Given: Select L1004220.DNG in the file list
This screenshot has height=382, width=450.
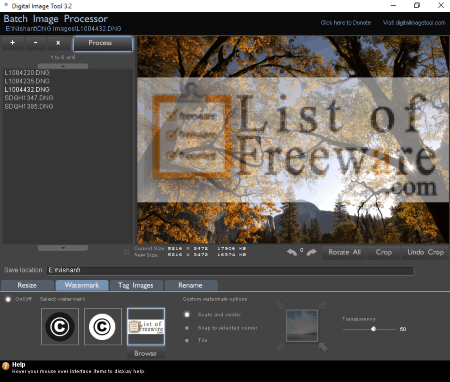Looking at the screenshot, I should tap(27, 73).
